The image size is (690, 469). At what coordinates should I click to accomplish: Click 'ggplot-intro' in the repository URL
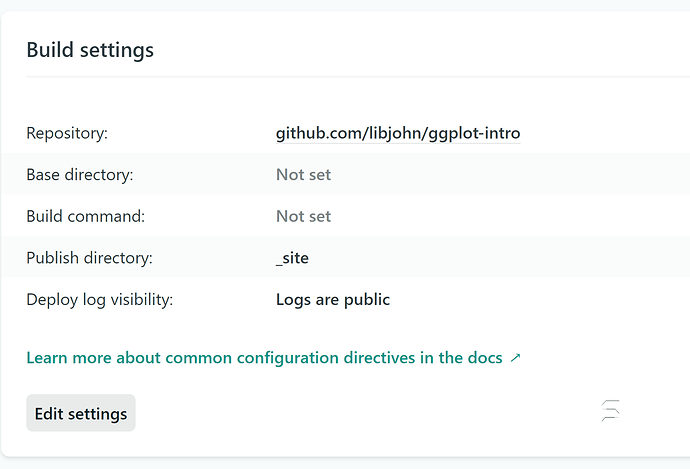pos(474,133)
